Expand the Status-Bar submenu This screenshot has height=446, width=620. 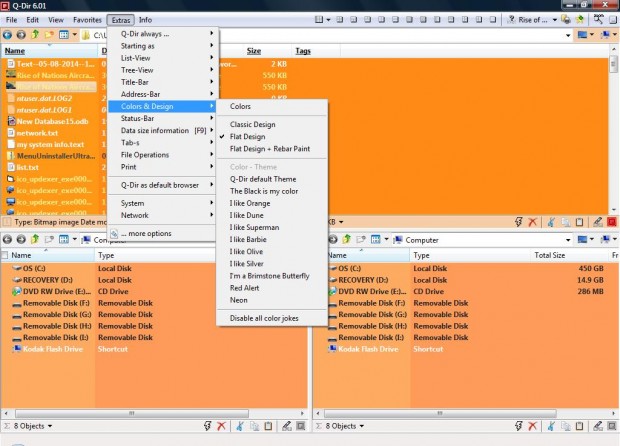pos(162,118)
